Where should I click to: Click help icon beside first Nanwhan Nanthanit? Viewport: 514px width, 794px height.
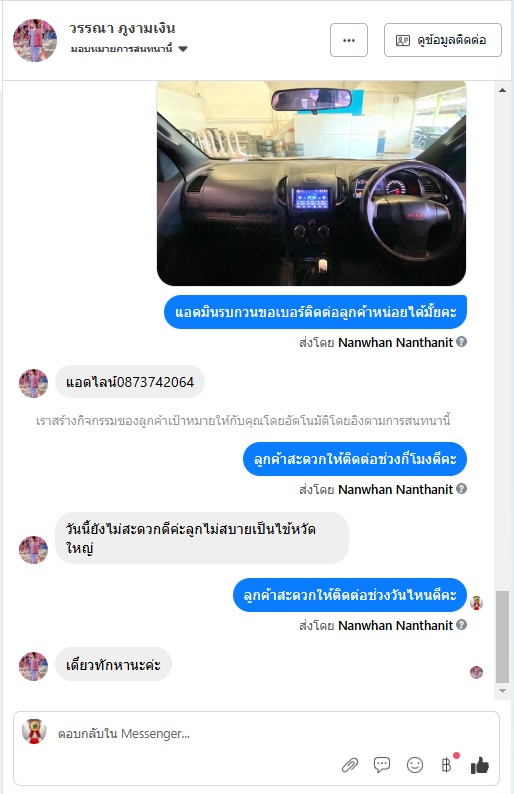click(461, 342)
